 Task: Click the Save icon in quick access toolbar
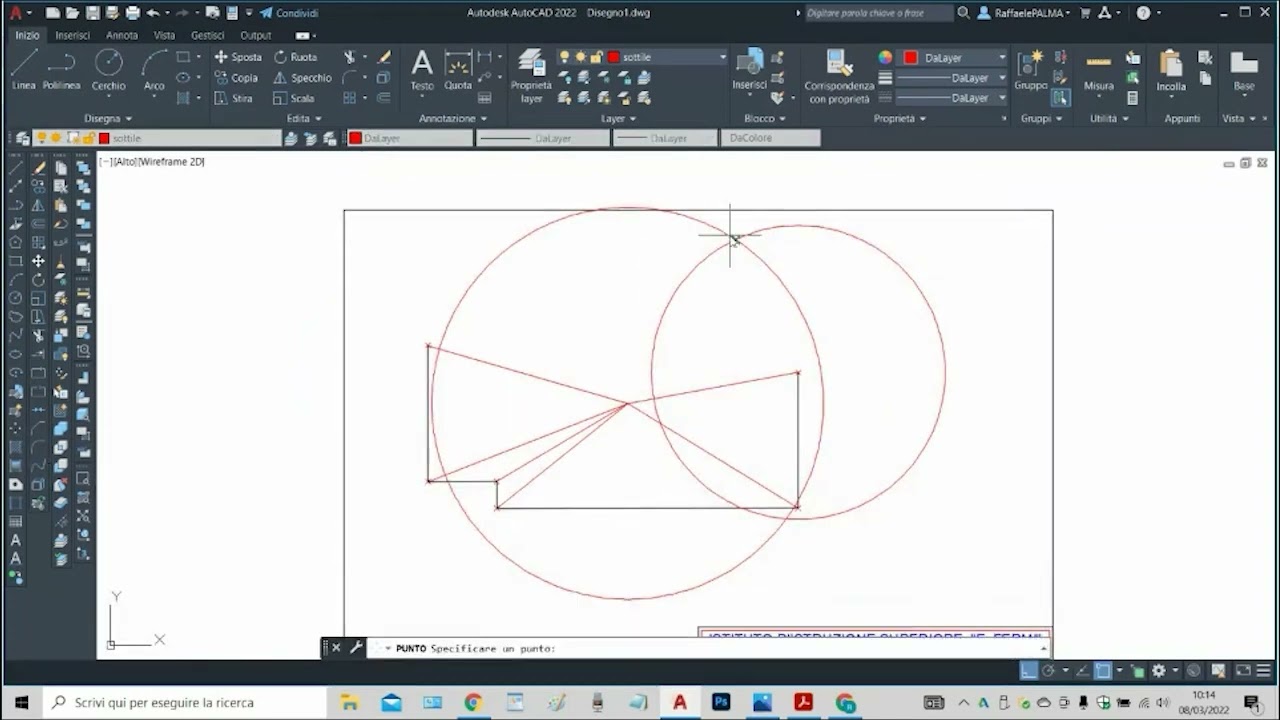tap(93, 13)
